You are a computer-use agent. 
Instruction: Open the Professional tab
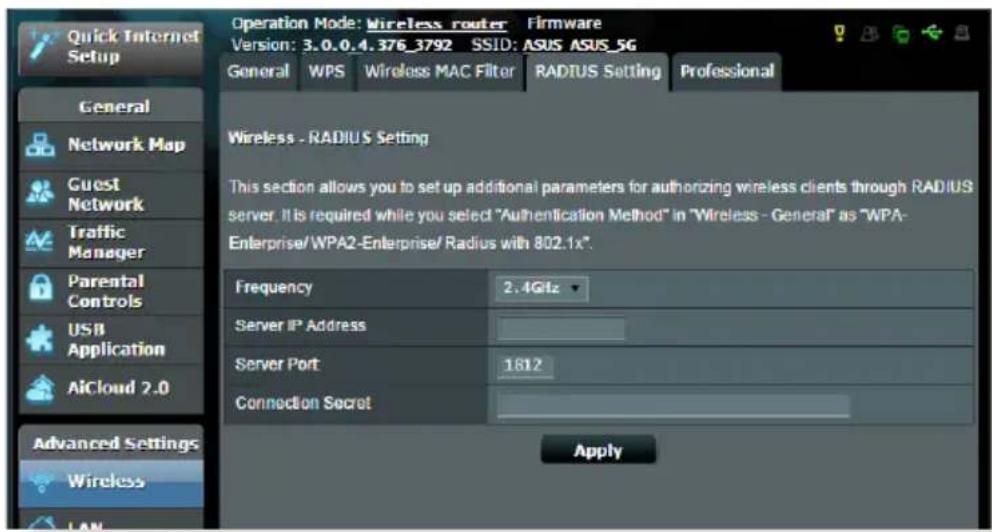pos(727,71)
